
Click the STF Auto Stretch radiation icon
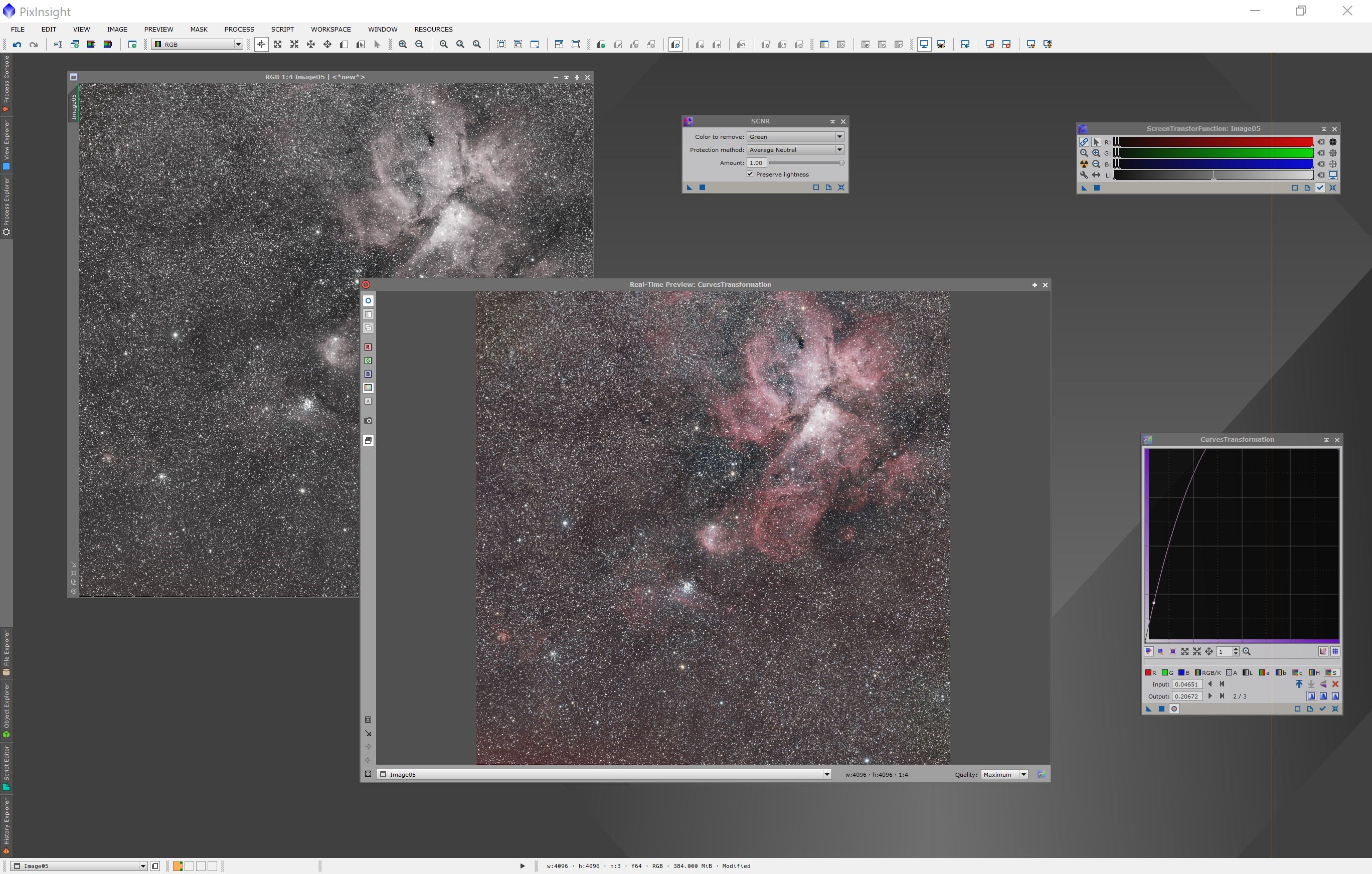pos(1084,164)
